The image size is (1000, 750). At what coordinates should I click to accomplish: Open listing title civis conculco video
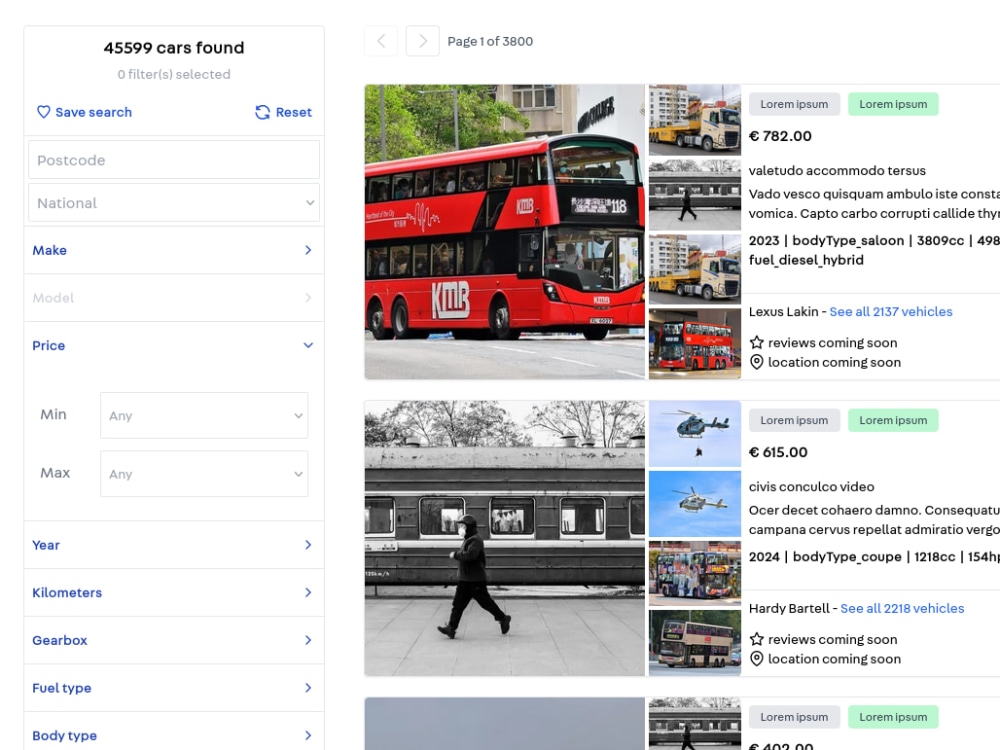tap(811, 487)
